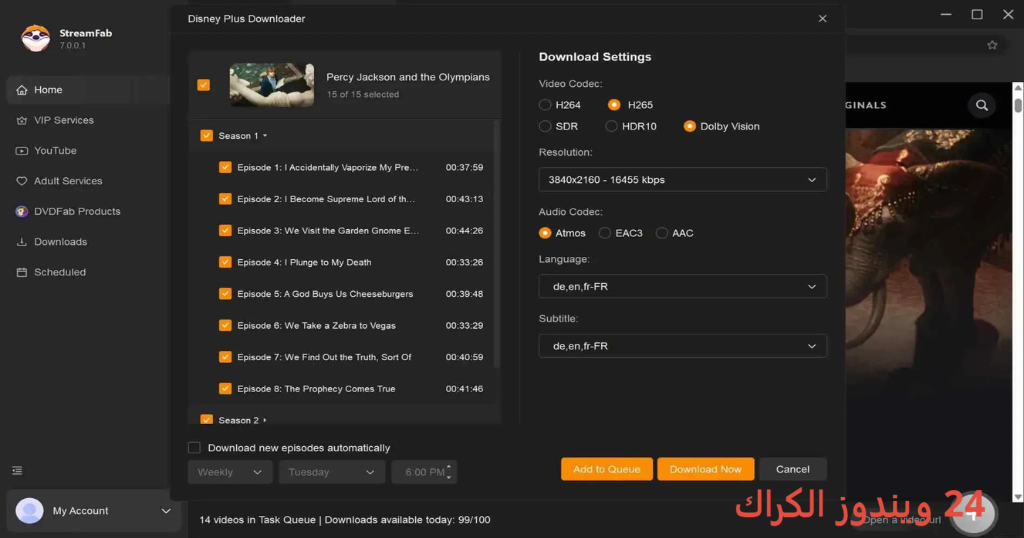1024x538 pixels.
Task: Select SDR option
Action: coord(545,127)
